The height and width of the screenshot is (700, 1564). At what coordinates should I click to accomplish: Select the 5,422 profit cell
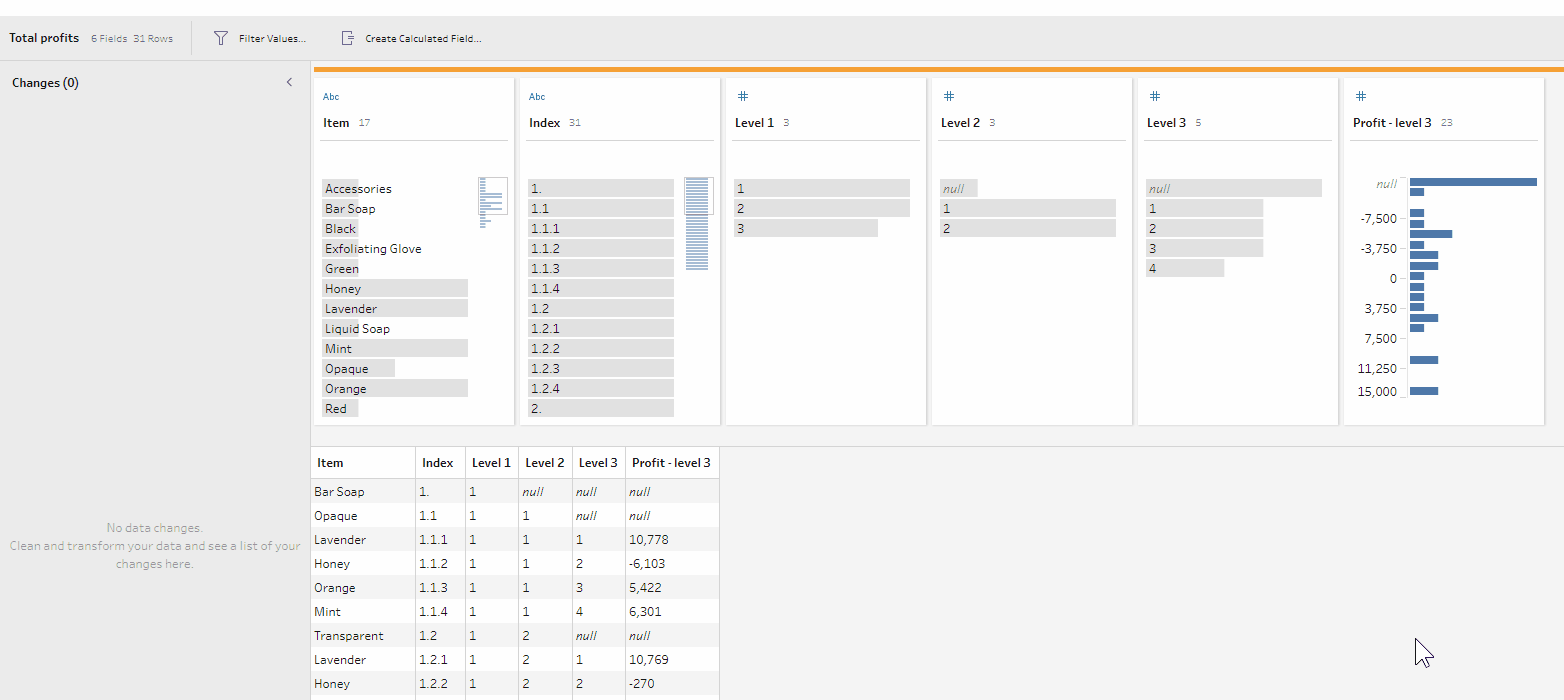pyautogui.click(x=672, y=588)
